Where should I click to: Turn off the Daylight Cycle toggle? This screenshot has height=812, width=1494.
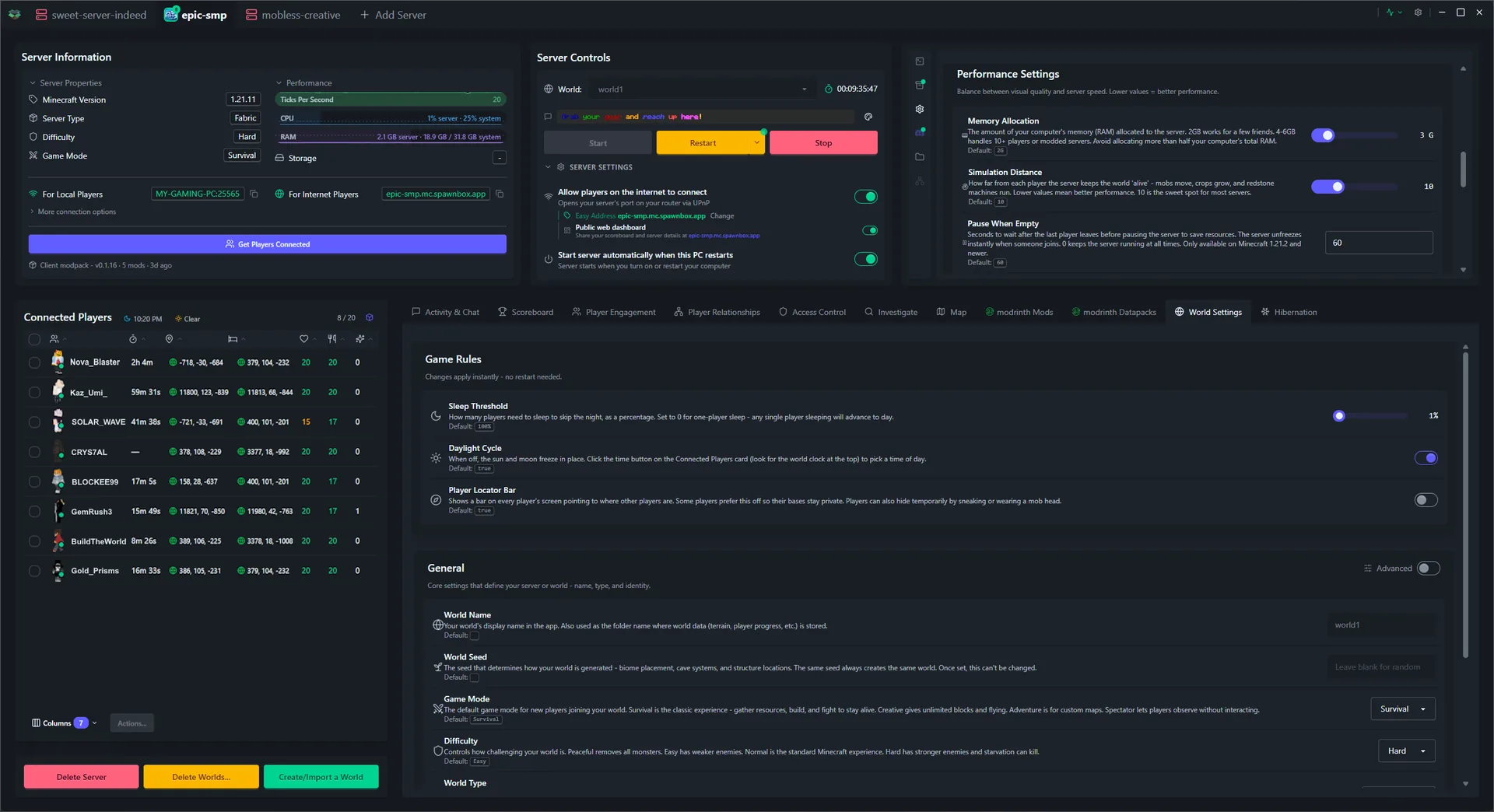[x=1426, y=458]
